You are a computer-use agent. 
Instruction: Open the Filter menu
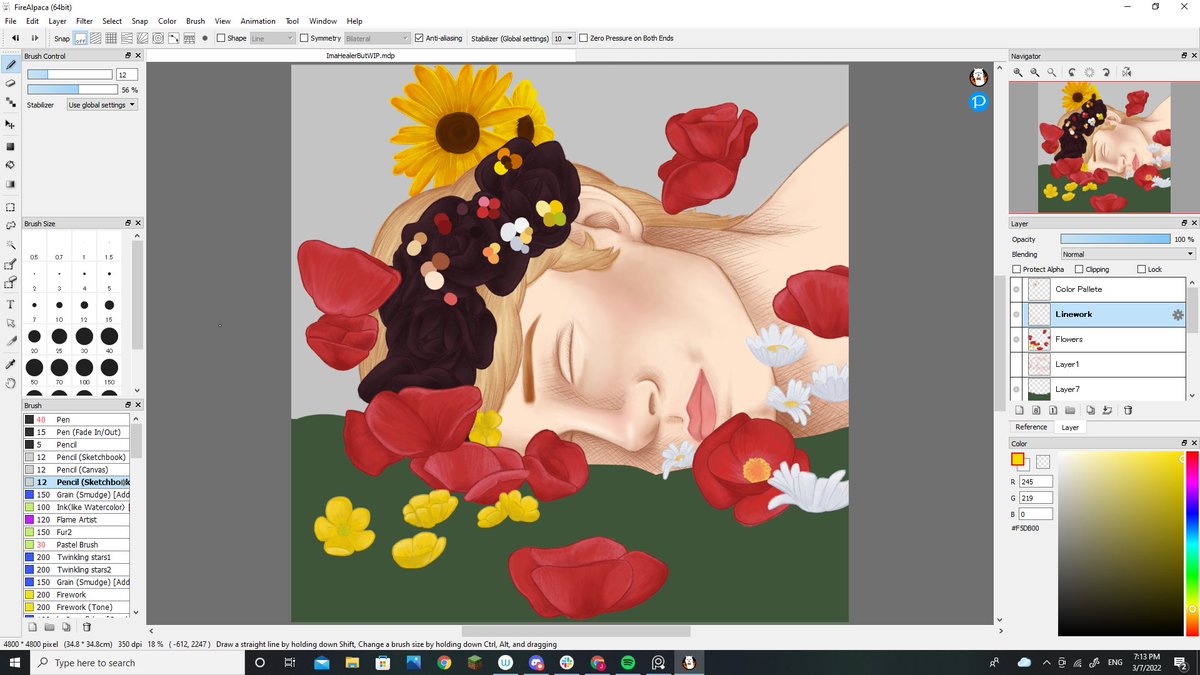[84, 21]
